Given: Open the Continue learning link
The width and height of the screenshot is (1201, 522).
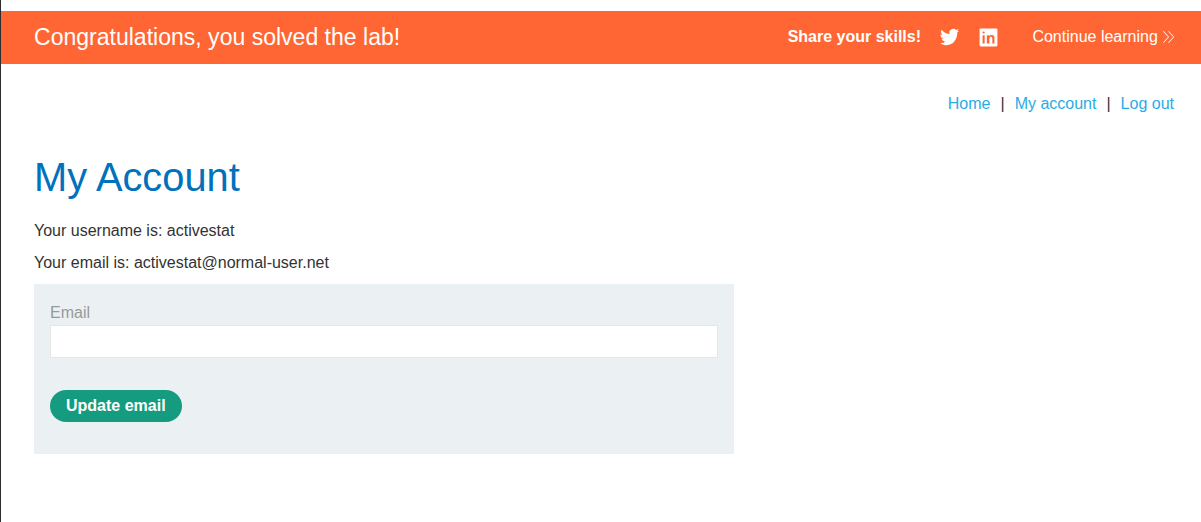Looking at the screenshot, I should coord(1094,37).
